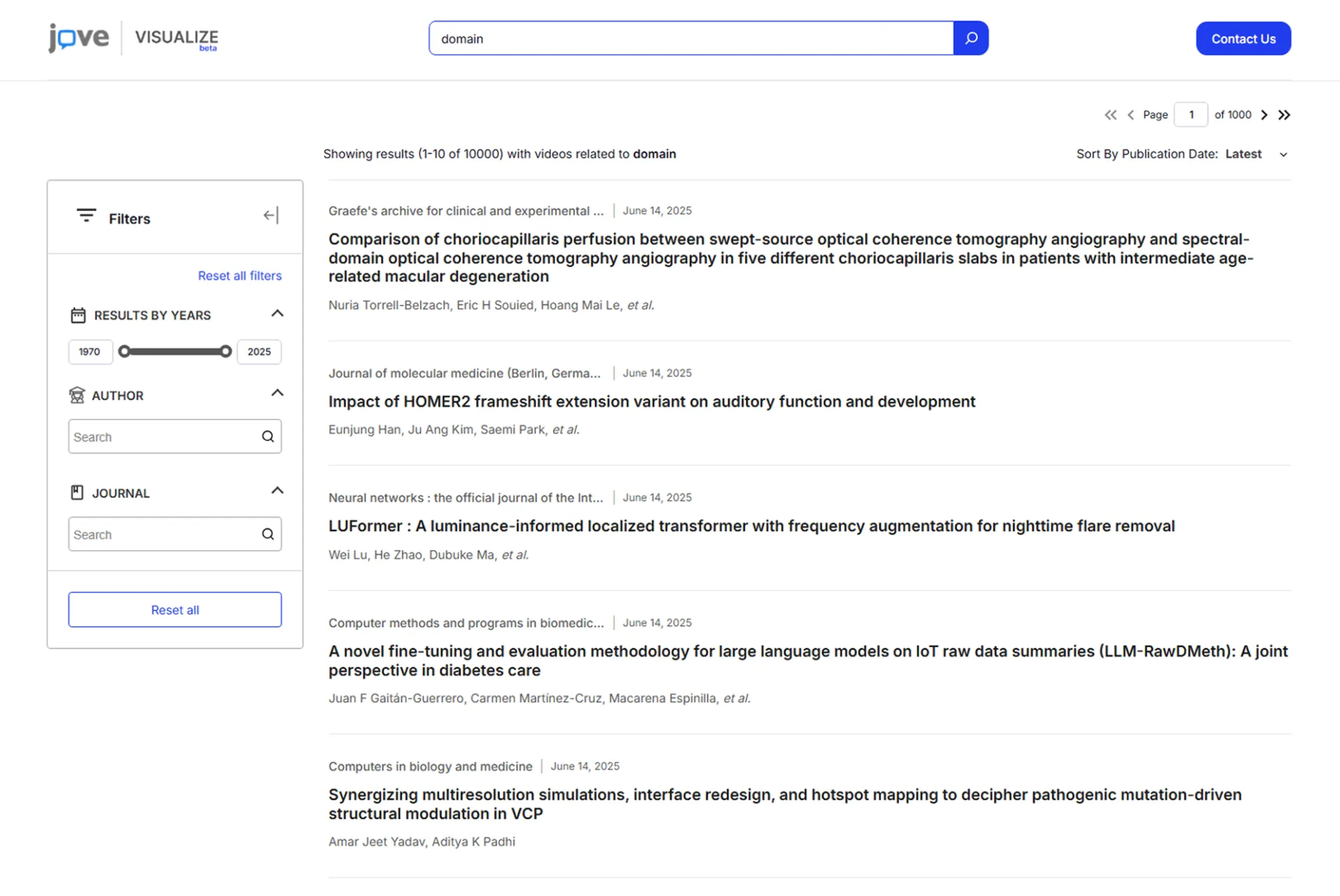Click the Reset all filters link

point(240,276)
